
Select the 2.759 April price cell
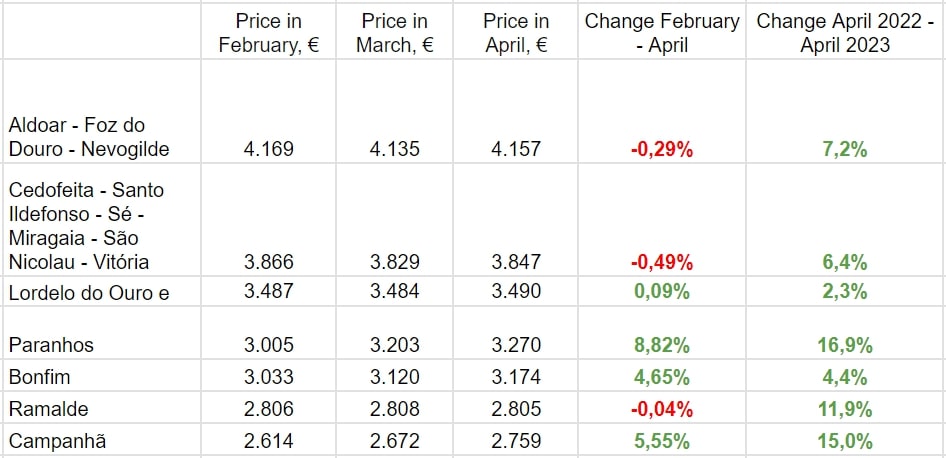point(516,440)
